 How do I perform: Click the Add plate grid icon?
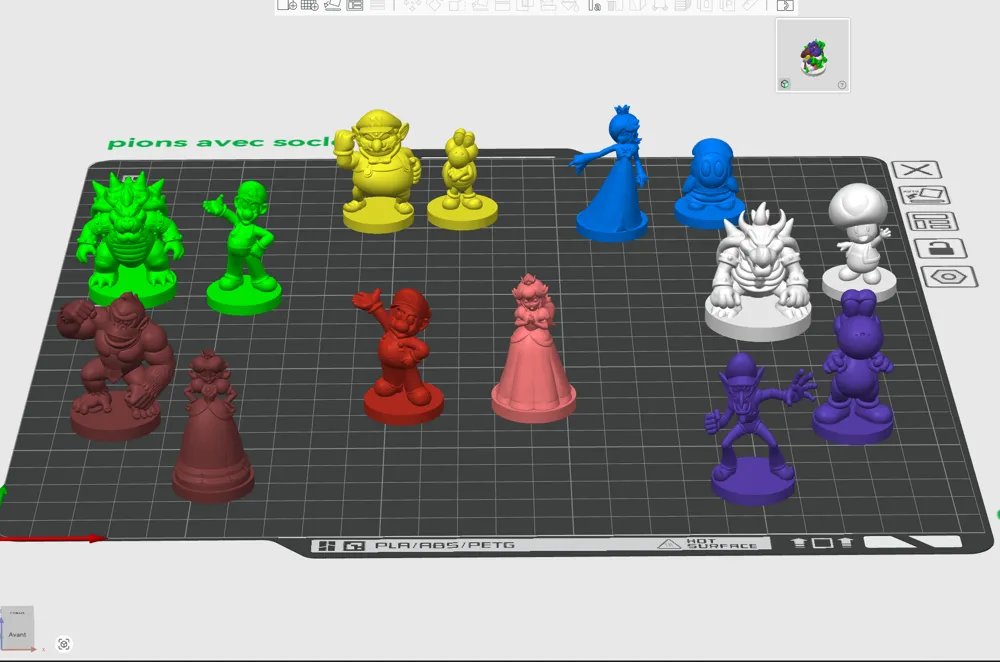(309, 5)
